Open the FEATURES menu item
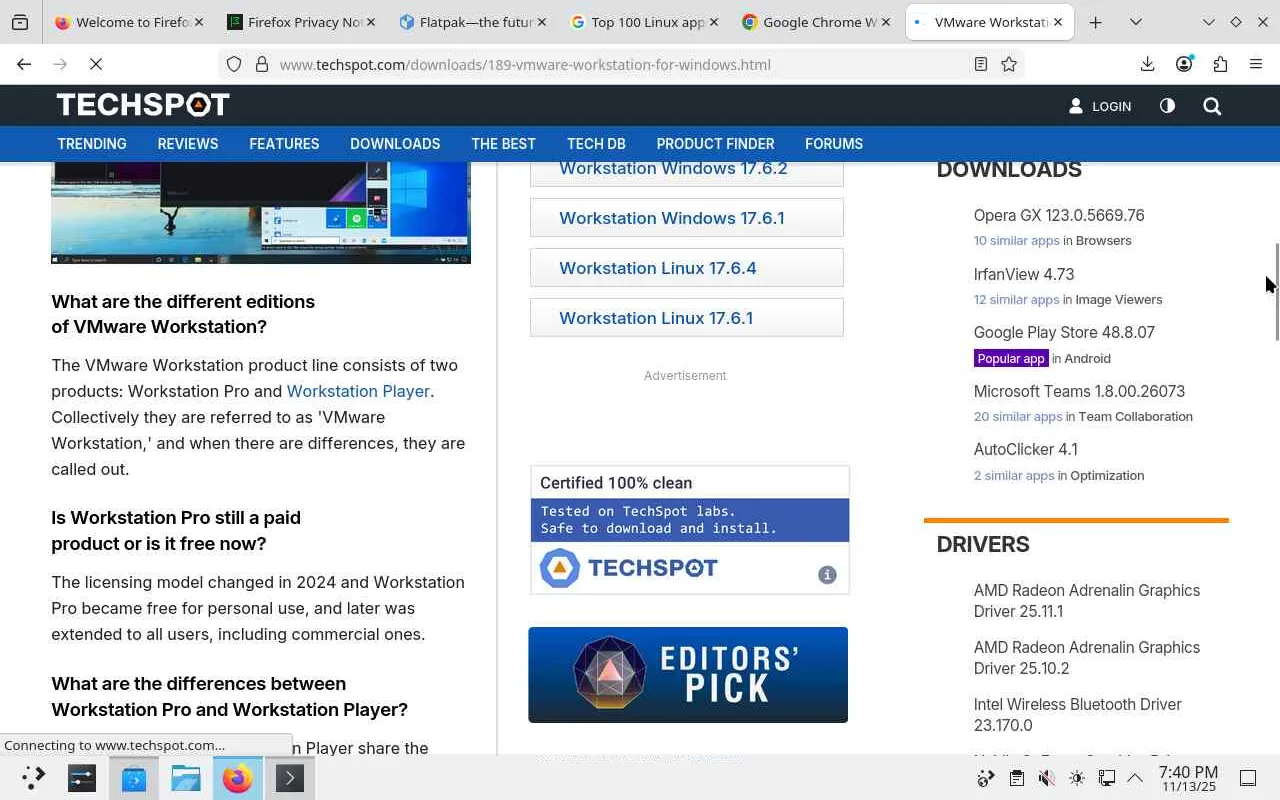The height and width of the screenshot is (800, 1280). click(x=284, y=144)
